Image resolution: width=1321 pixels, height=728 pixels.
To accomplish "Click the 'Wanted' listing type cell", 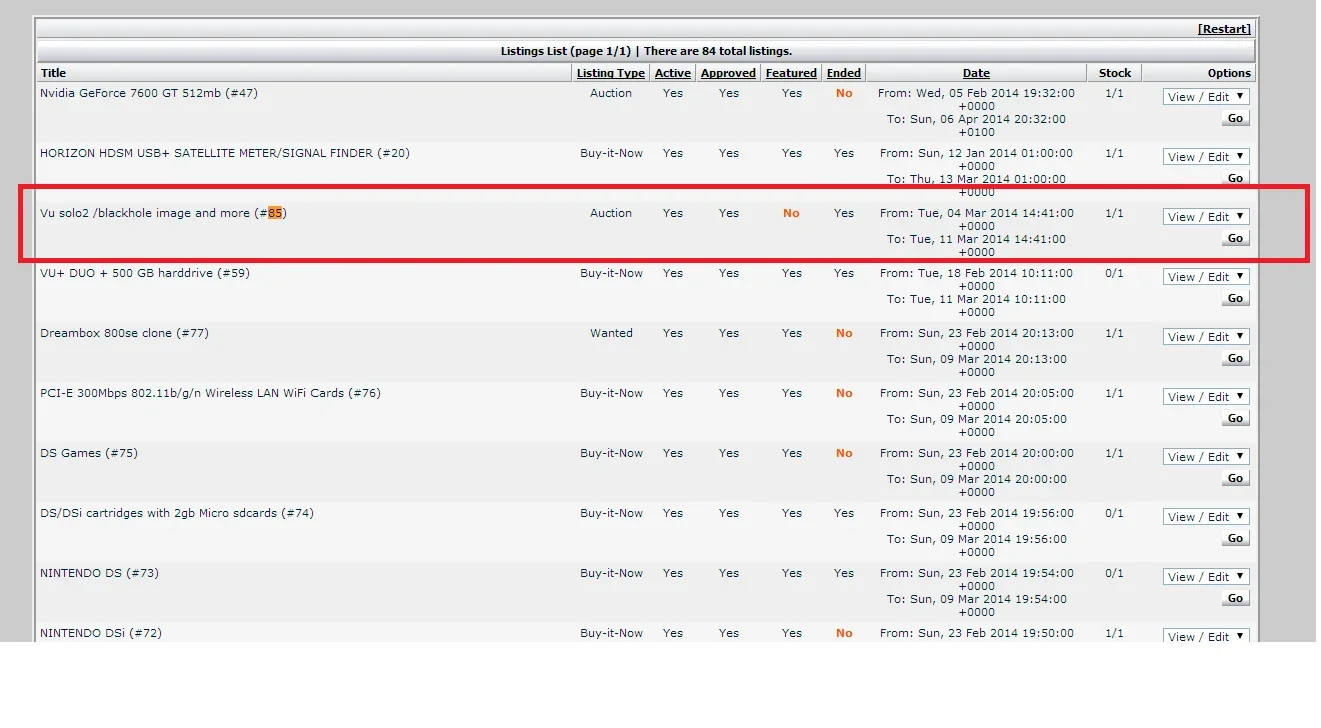I will 611,333.
